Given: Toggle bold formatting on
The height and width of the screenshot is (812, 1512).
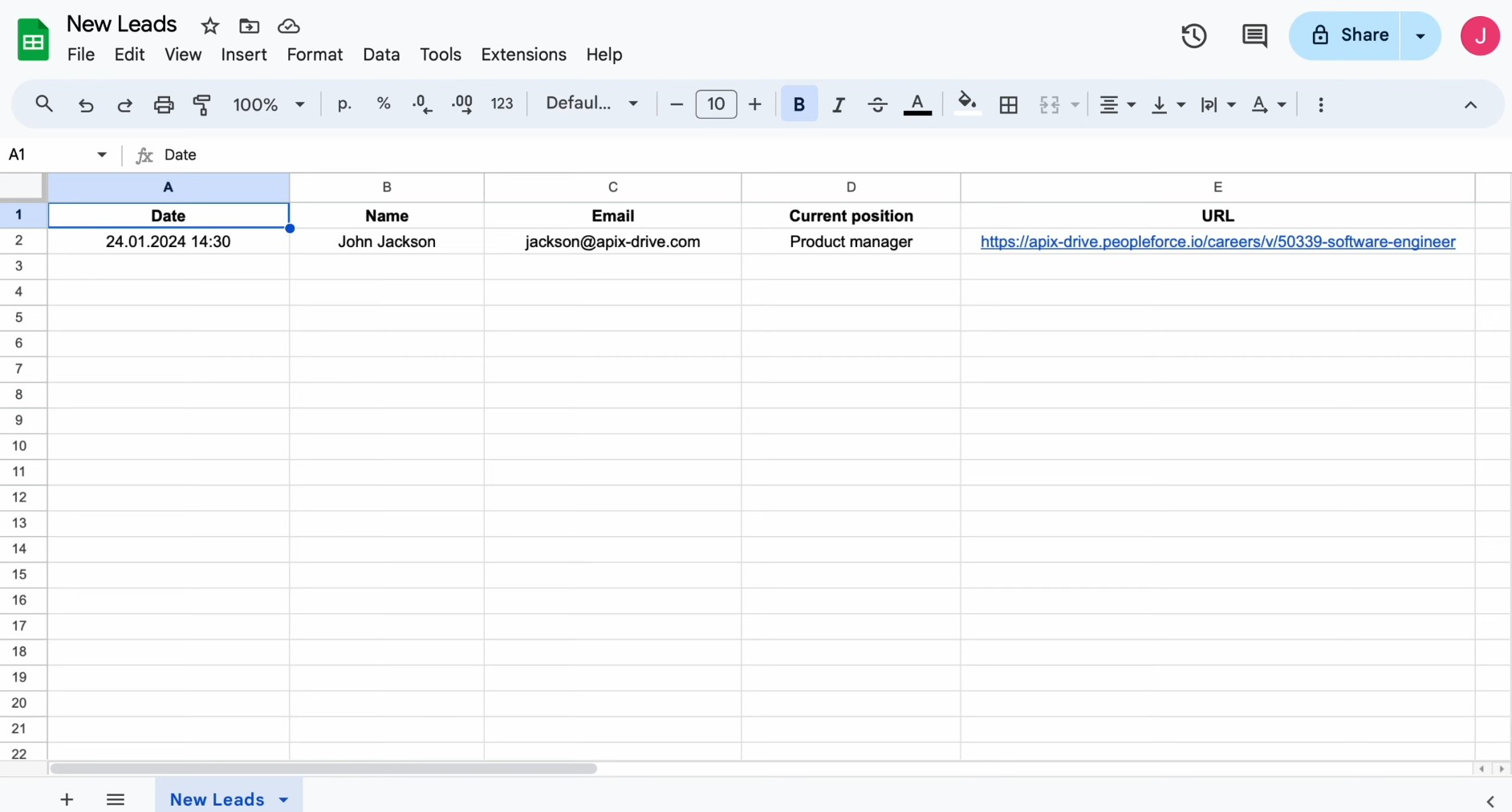Looking at the screenshot, I should 799,104.
